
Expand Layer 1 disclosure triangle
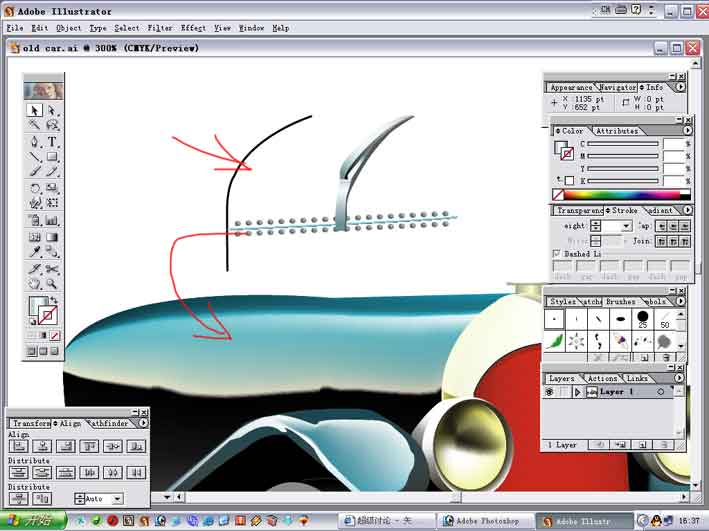pos(577,392)
